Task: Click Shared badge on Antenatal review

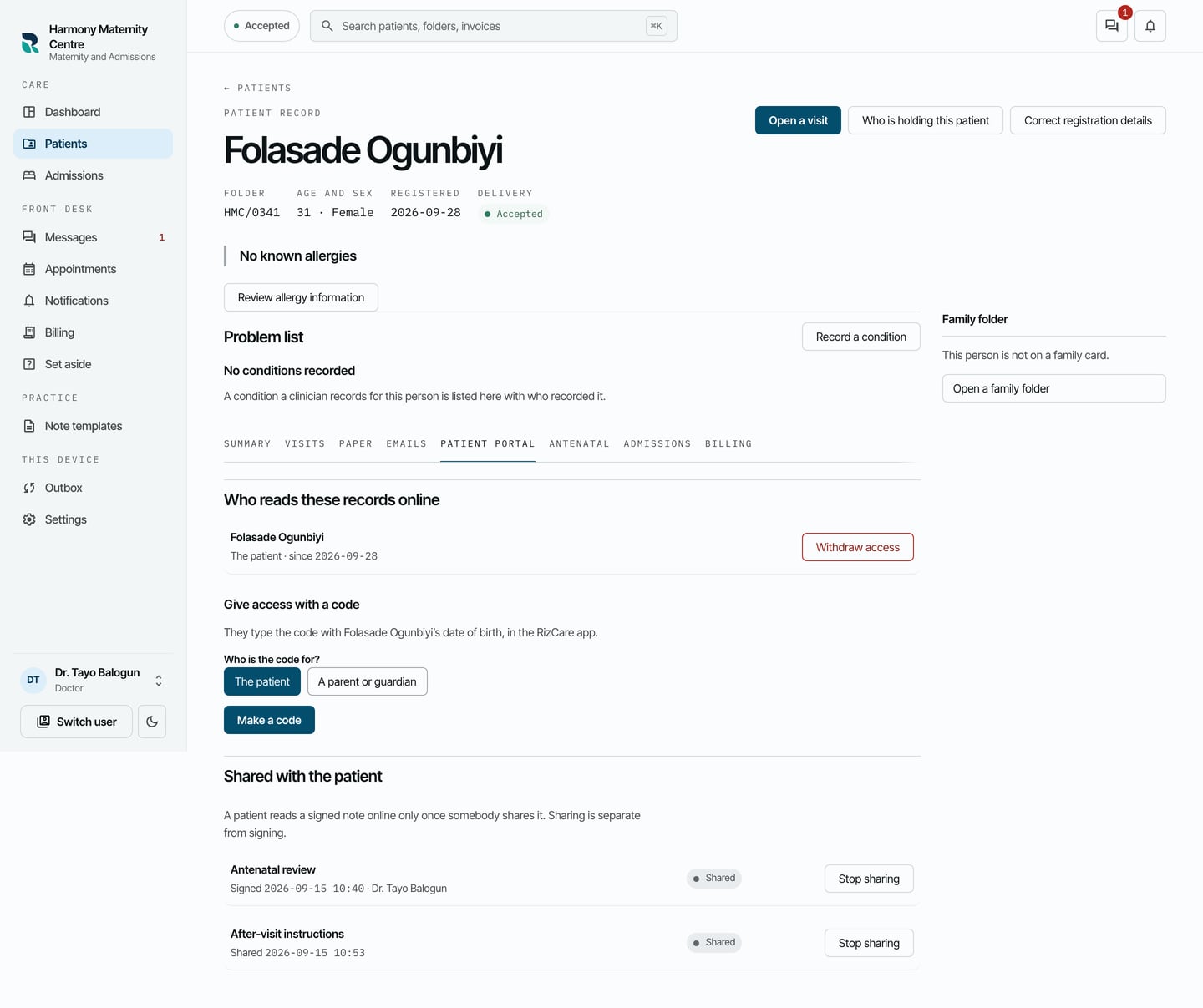Action: point(714,878)
